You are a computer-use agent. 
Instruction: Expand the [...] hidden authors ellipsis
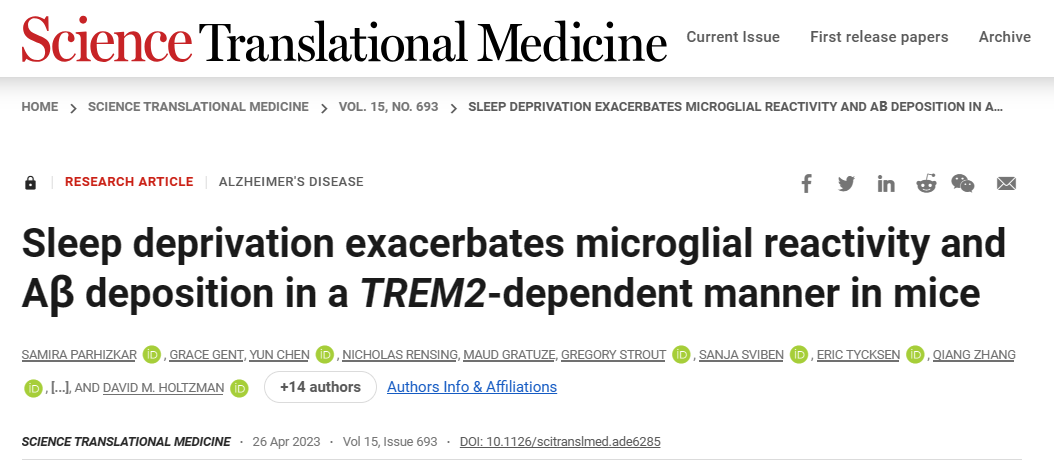pos(60,388)
